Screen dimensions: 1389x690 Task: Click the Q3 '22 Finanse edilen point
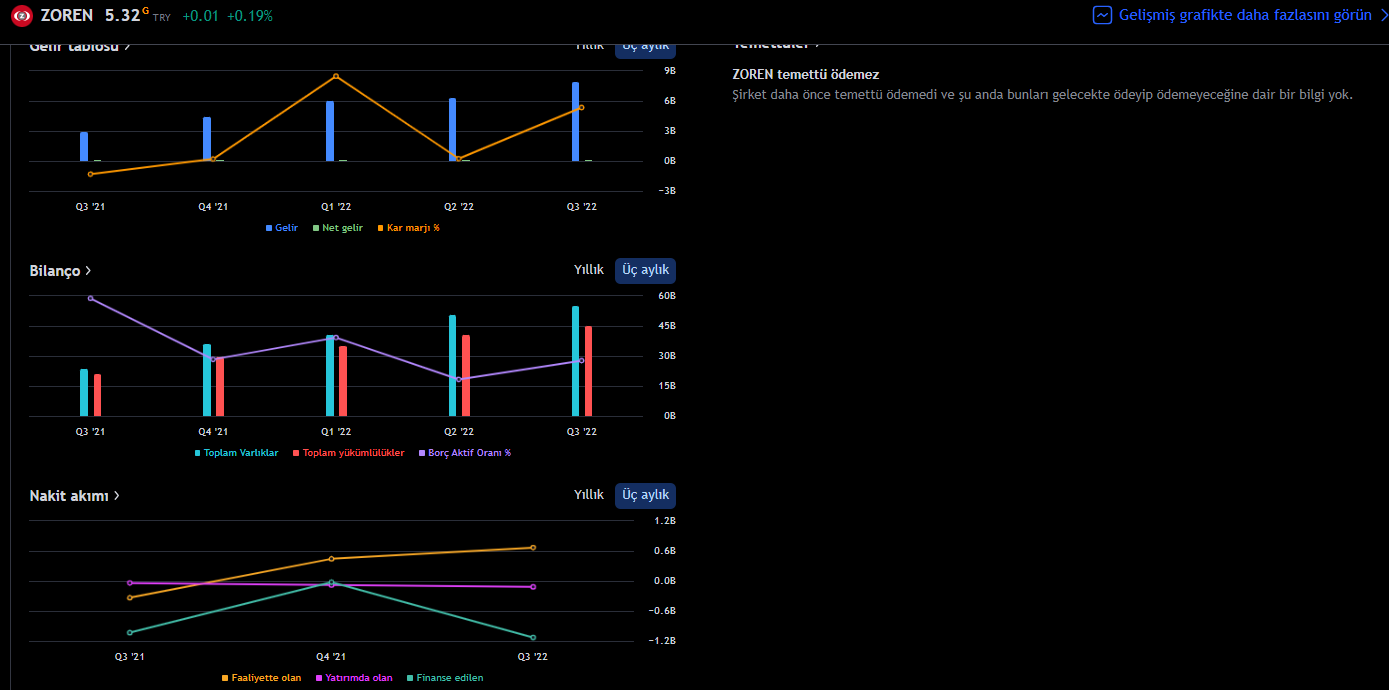(x=533, y=637)
